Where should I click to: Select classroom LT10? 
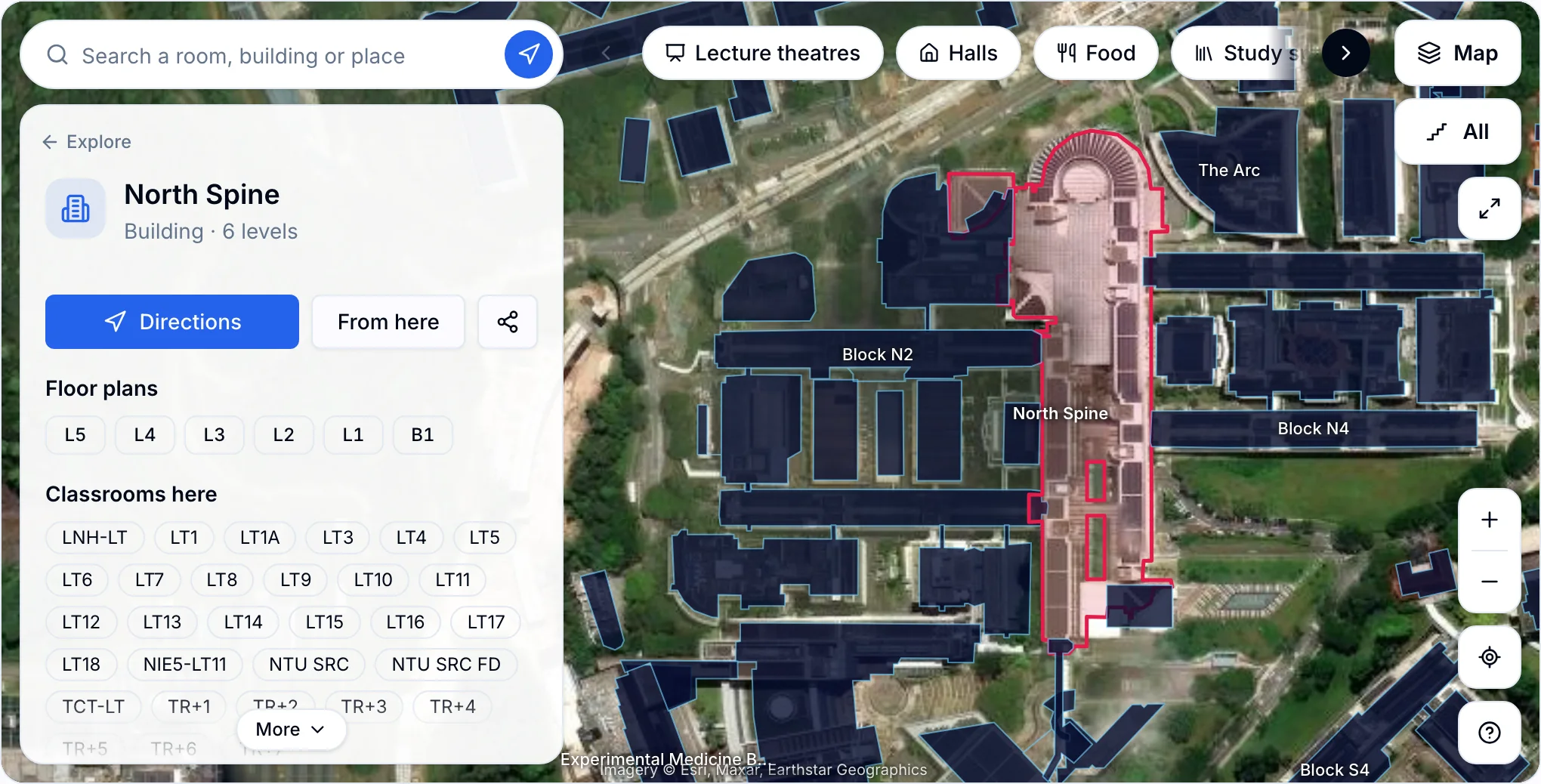tap(373, 580)
